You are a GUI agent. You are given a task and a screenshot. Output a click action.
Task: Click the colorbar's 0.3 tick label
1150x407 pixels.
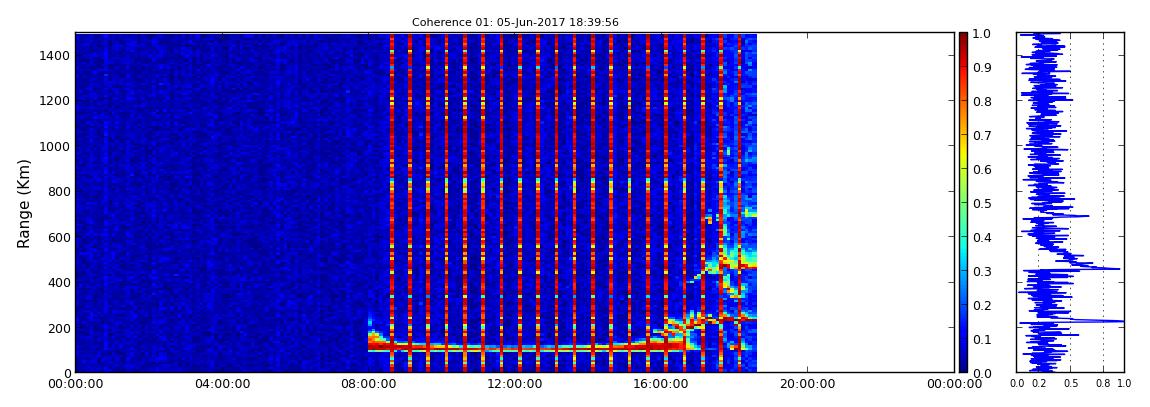(x=982, y=271)
